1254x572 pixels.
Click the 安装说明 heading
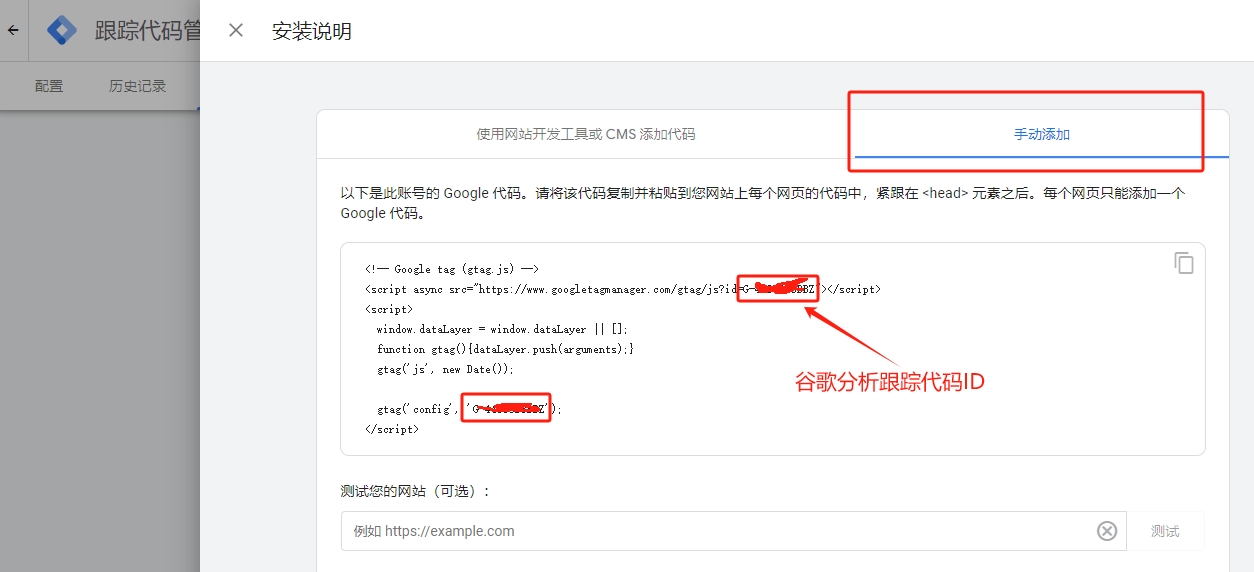pos(312,31)
